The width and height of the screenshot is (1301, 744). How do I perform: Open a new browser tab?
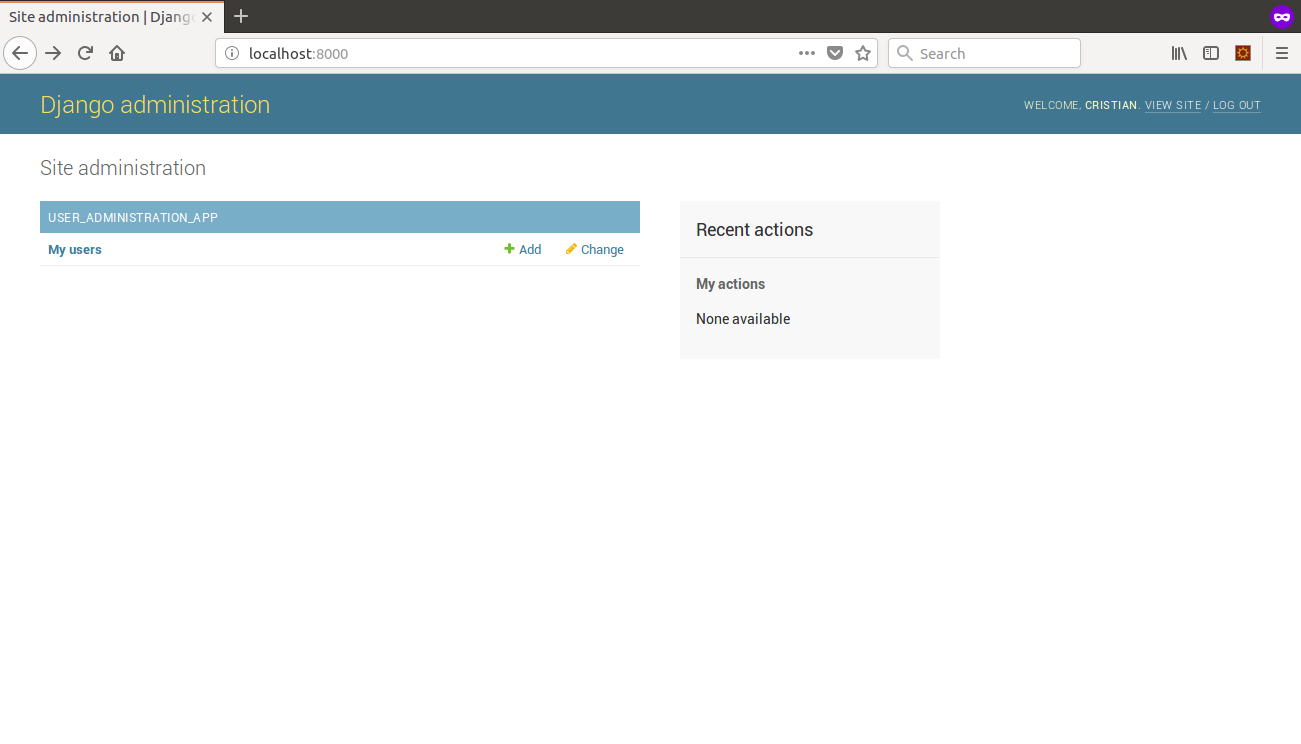tap(241, 16)
